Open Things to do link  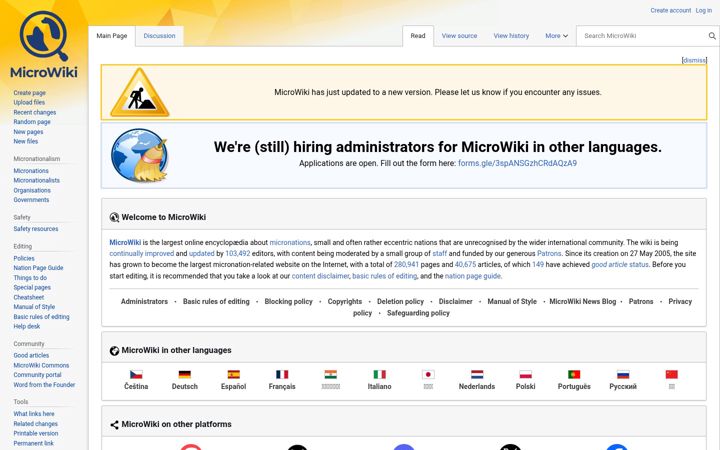coord(30,278)
